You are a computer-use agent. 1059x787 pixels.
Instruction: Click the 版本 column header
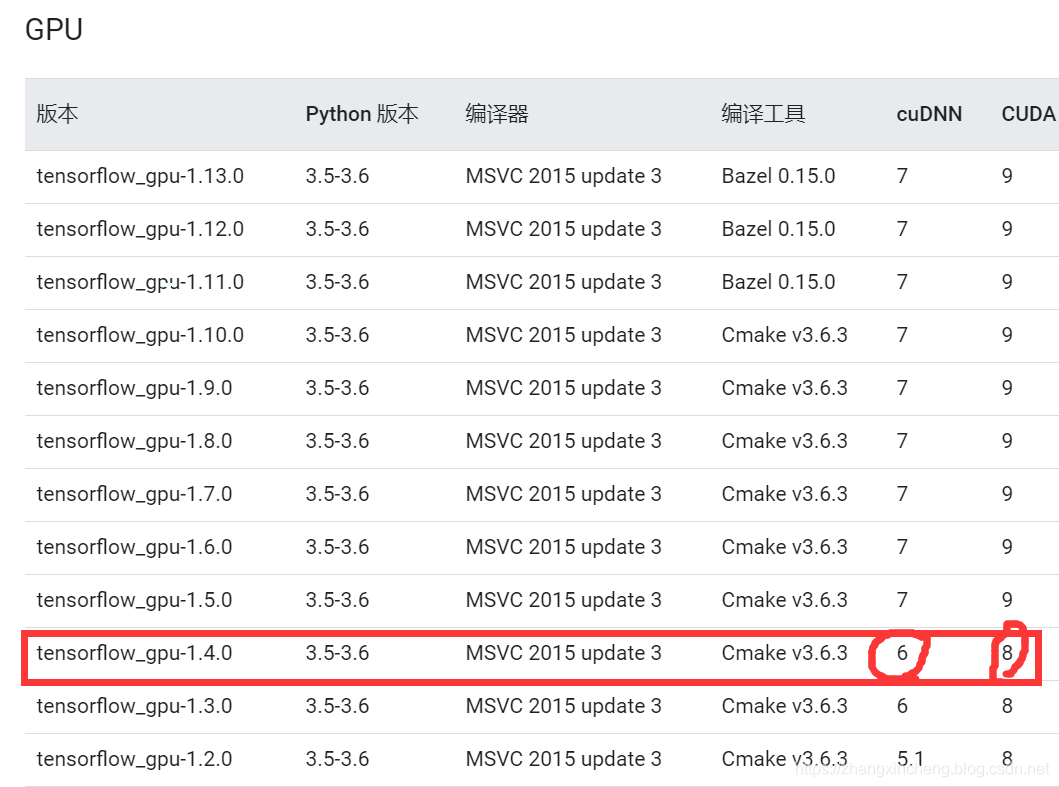click(x=57, y=113)
